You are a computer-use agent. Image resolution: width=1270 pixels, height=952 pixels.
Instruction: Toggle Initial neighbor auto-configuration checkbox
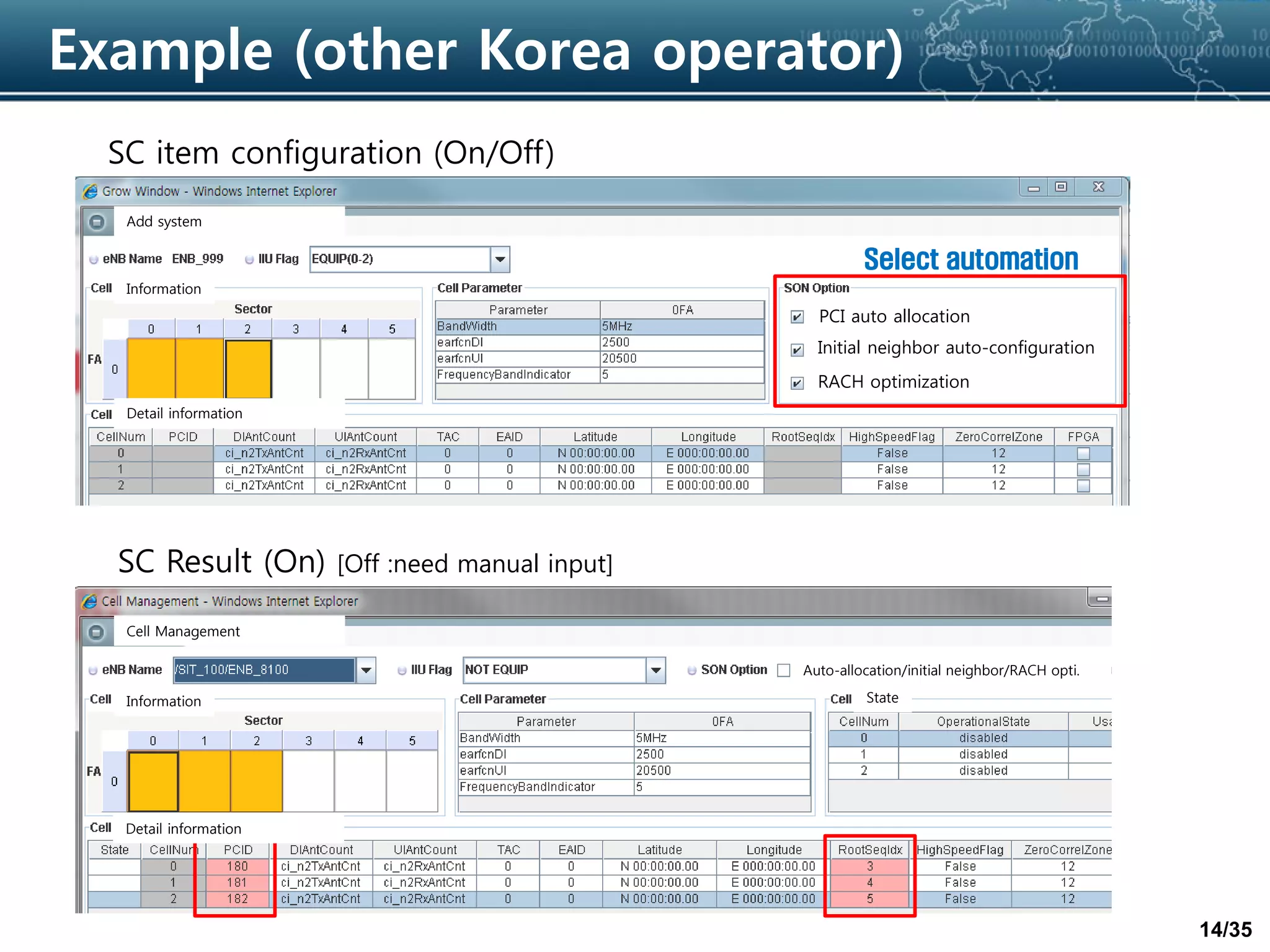[x=797, y=350]
